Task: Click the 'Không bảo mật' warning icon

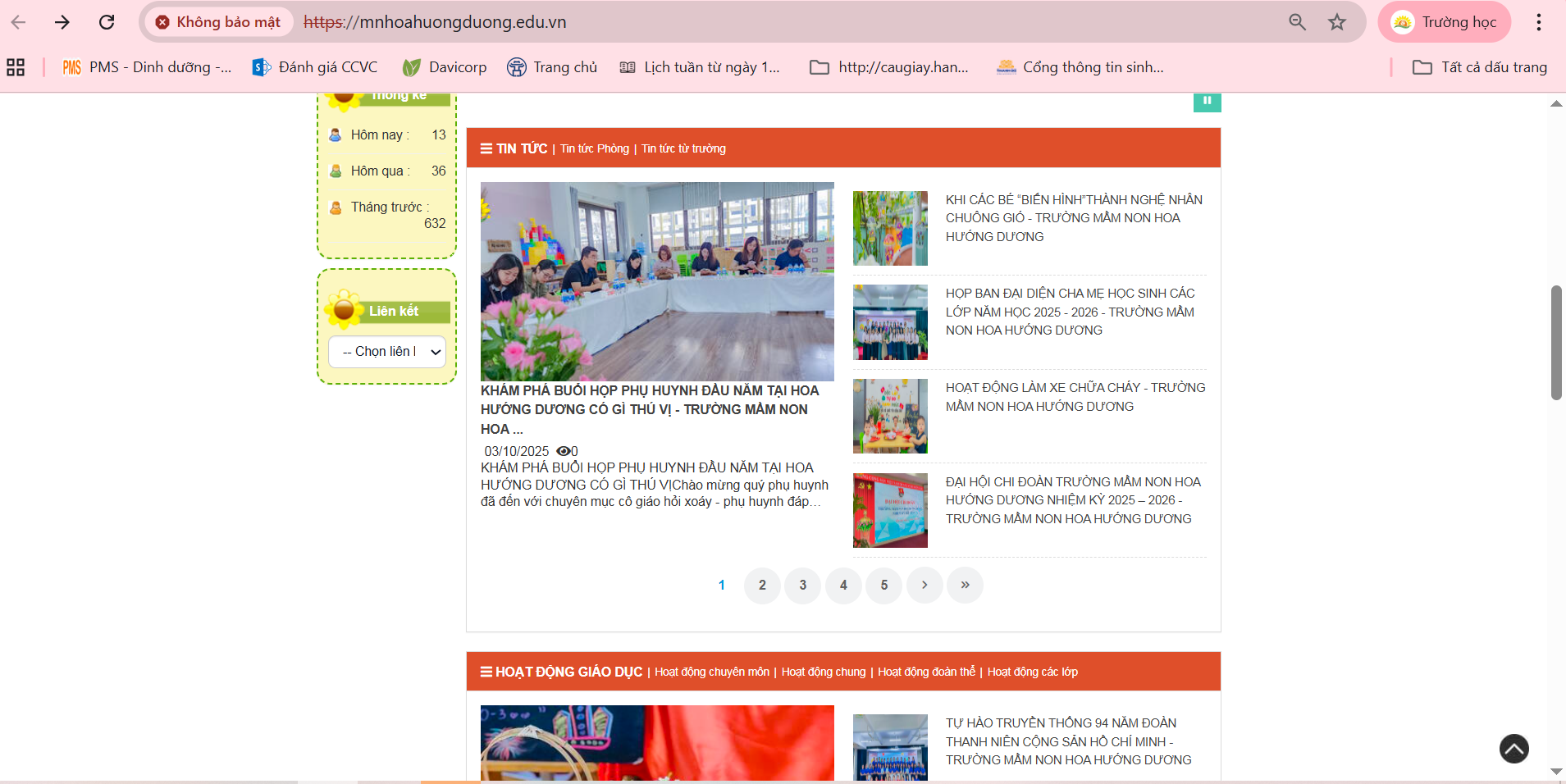Action: pyautogui.click(x=162, y=22)
